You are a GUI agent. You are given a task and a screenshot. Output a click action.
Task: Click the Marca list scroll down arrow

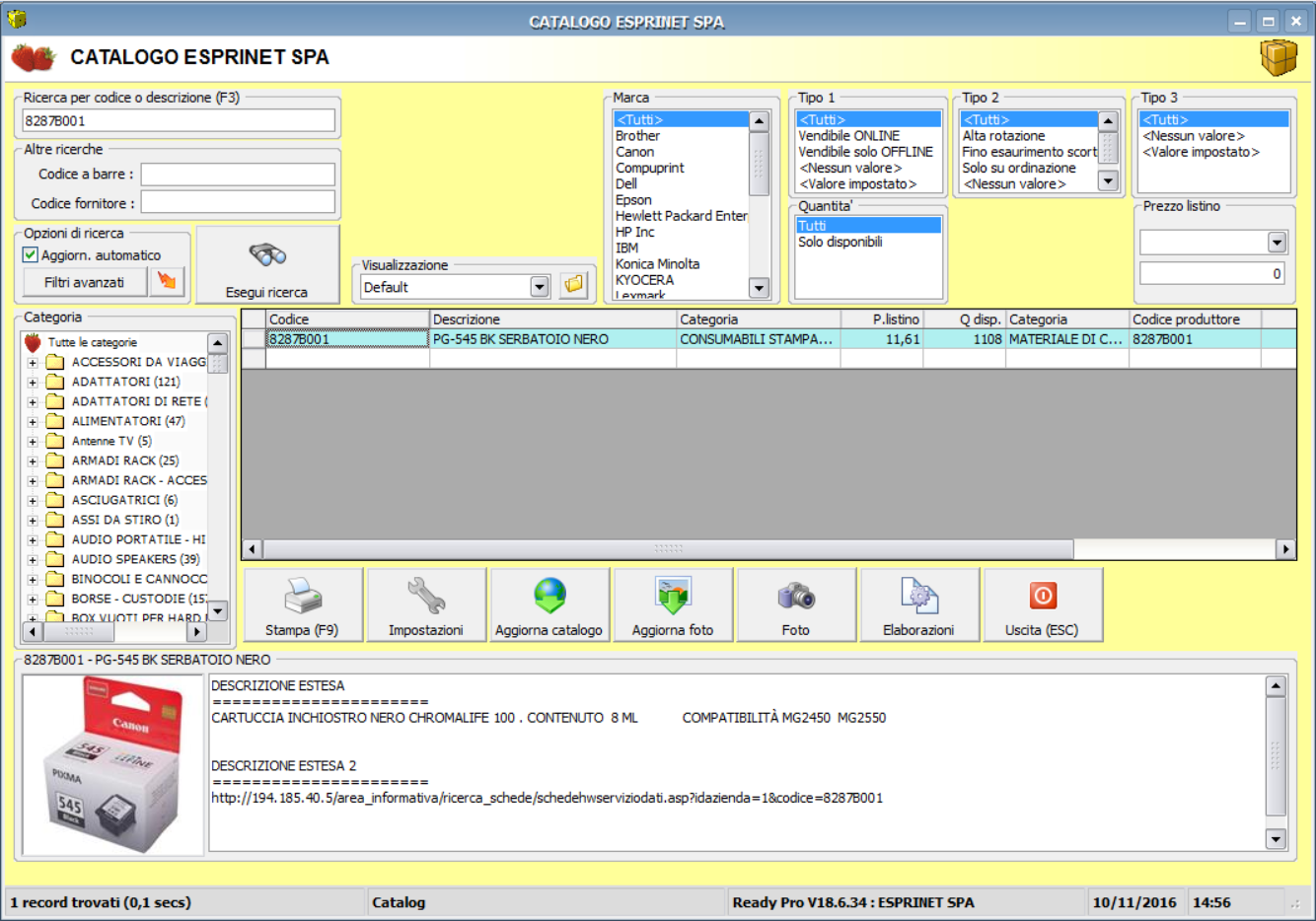pyautogui.click(x=759, y=288)
